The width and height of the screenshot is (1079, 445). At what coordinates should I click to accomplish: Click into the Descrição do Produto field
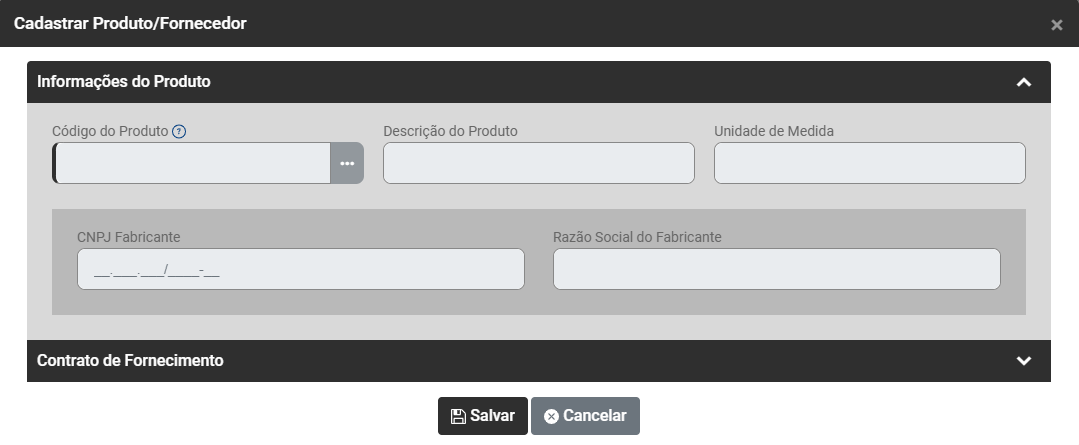[x=538, y=163]
